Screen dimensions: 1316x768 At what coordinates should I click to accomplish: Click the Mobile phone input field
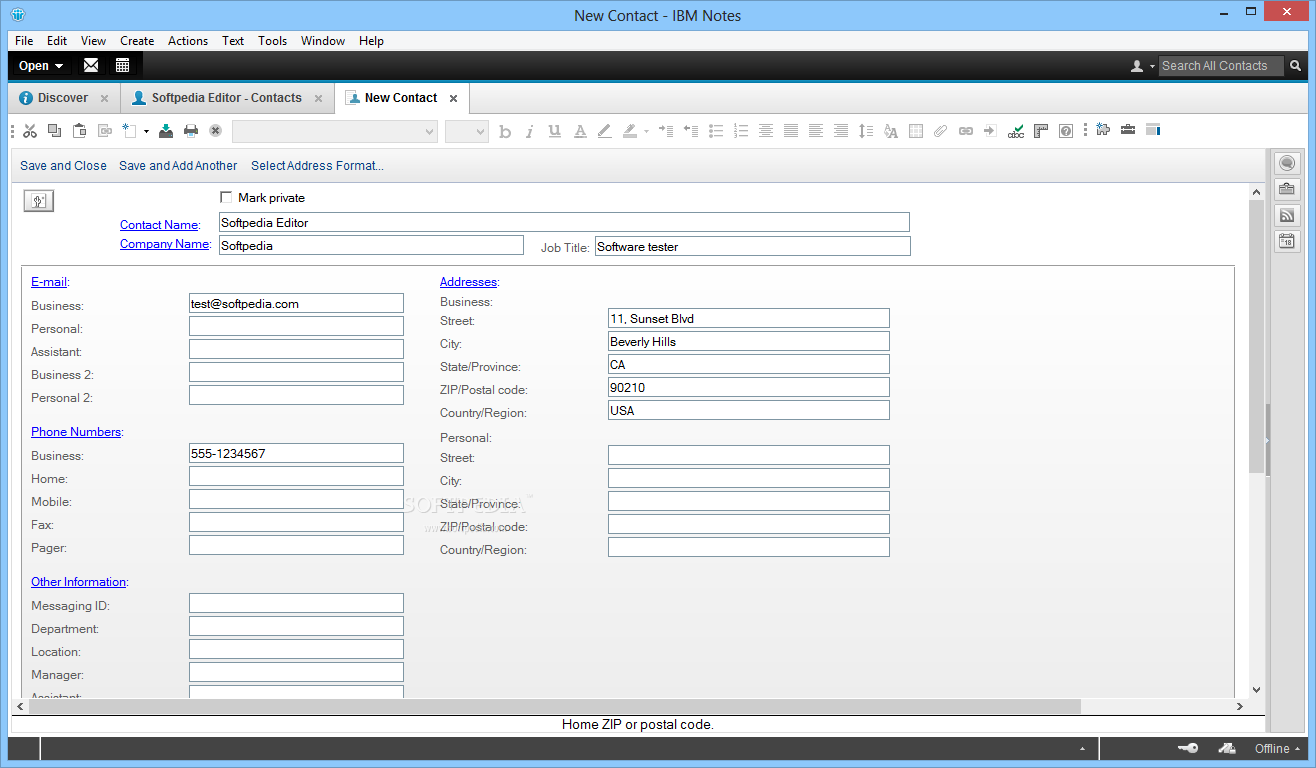tap(296, 499)
